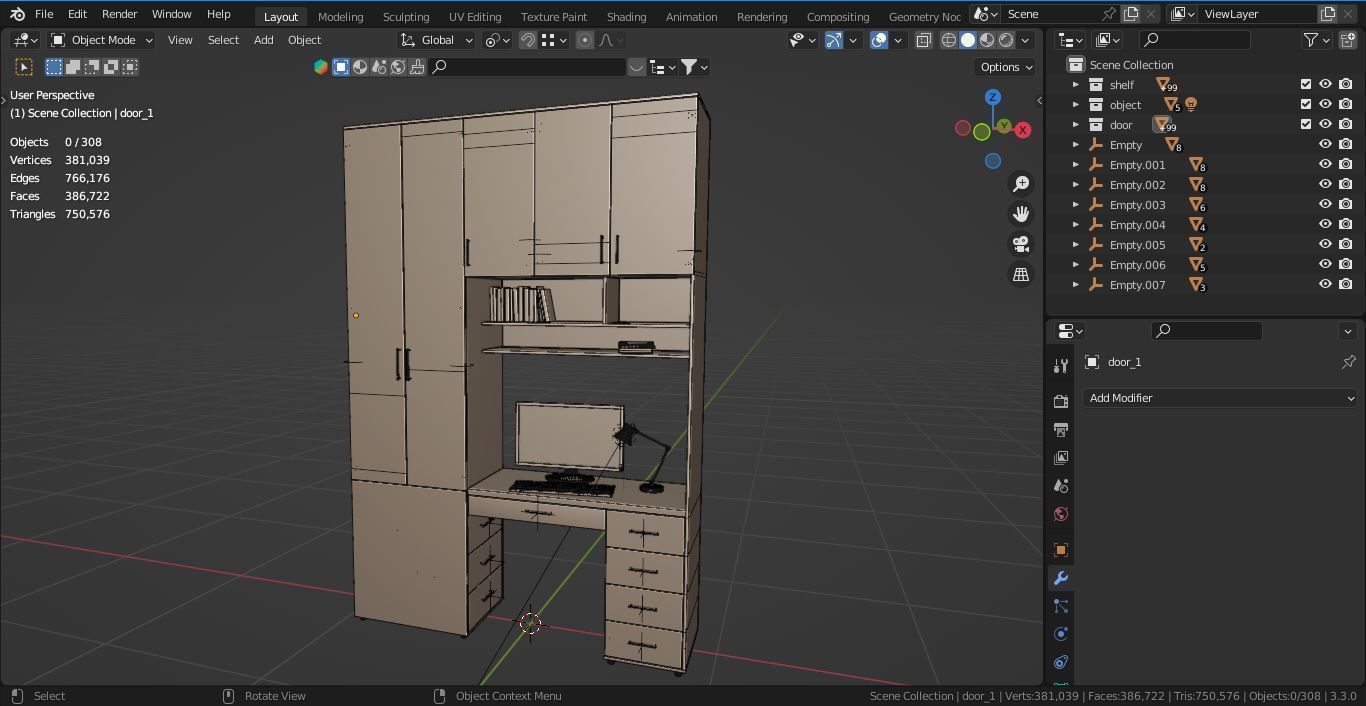This screenshot has width=1366, height=706.
Task: Toggle viewport gizmos display
Action: click(834, 40)
